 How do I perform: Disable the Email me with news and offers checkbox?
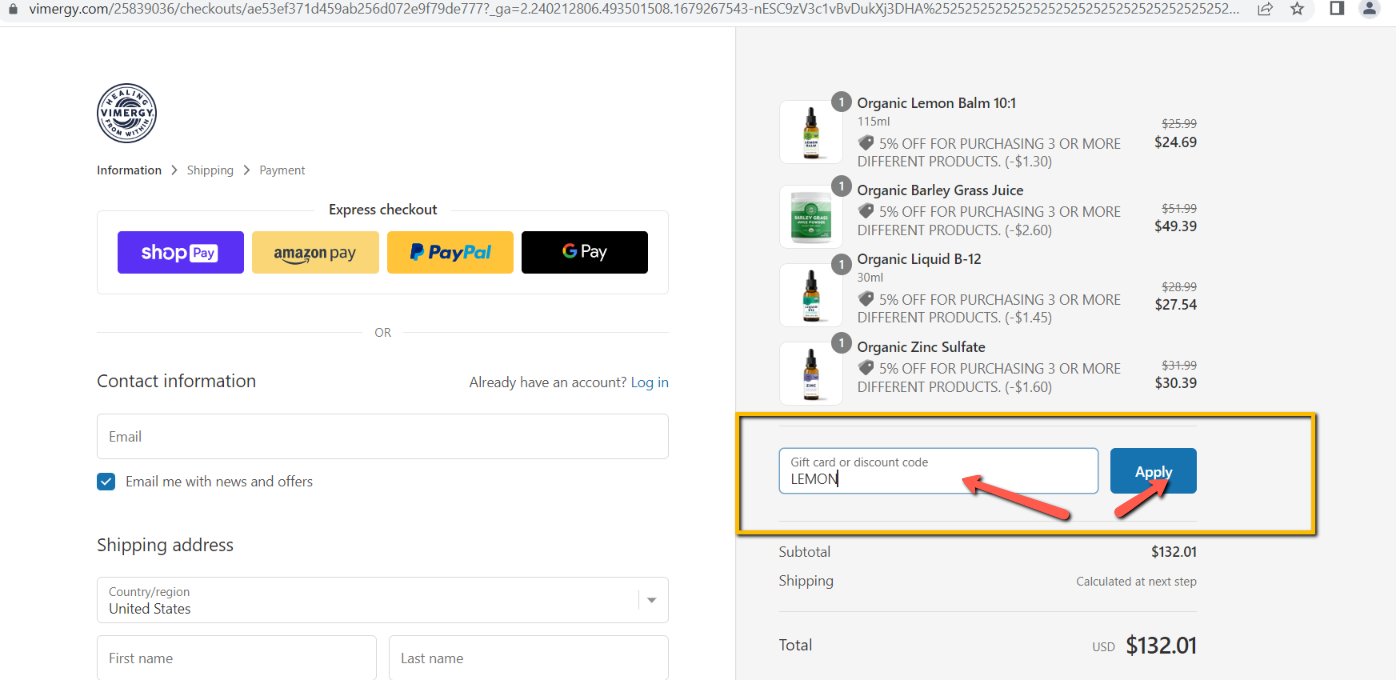coord(106,481)
